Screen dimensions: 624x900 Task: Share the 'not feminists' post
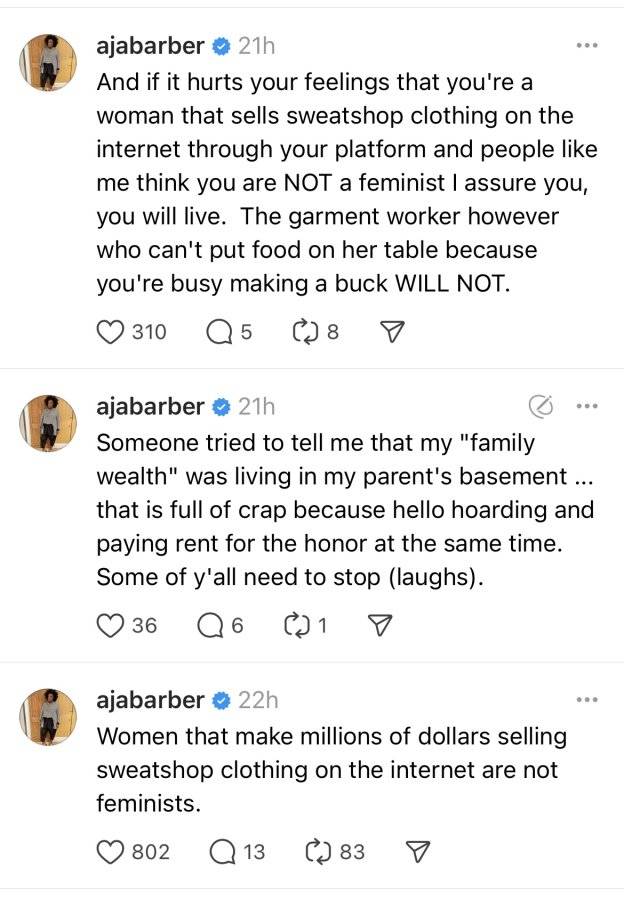(417, 852)
